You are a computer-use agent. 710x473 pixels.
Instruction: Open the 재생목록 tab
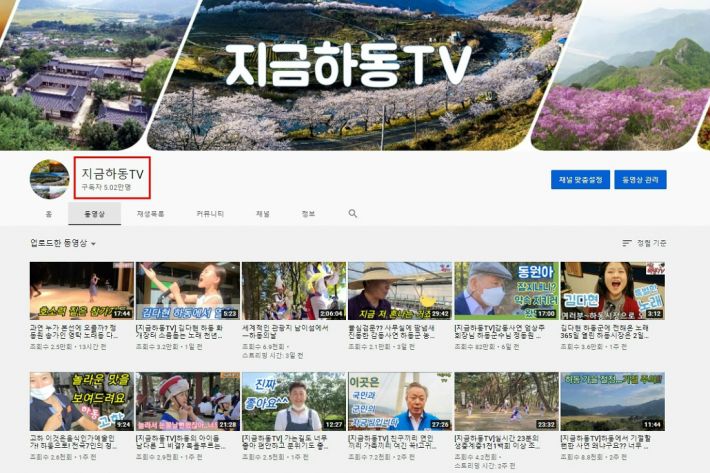(150, 214)
